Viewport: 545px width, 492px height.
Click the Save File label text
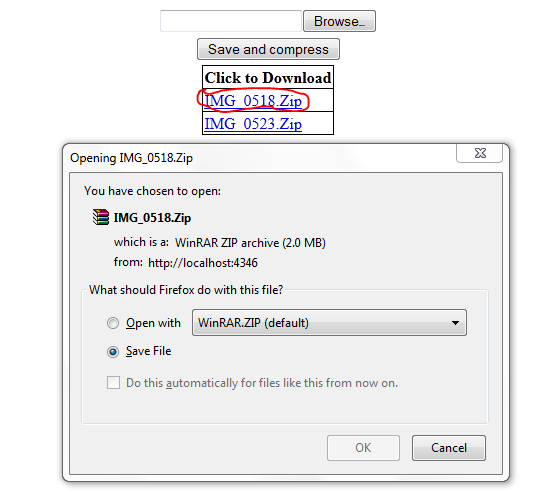148,351
